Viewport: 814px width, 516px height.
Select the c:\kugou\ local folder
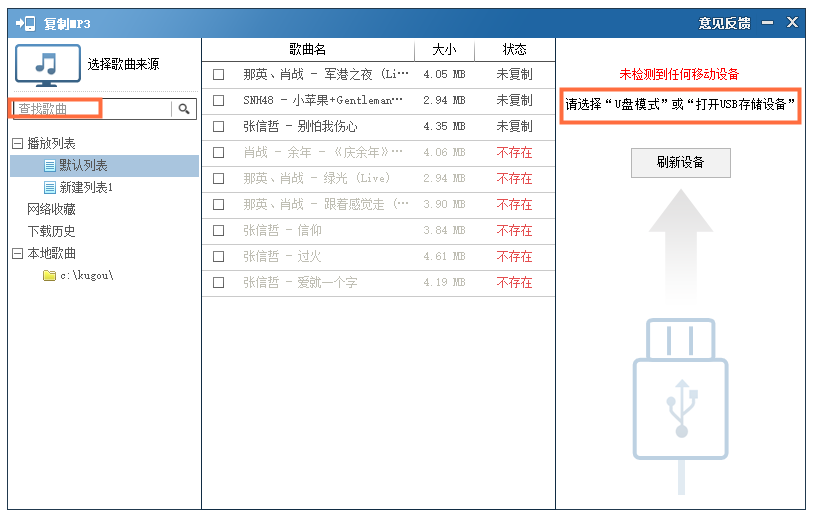point(87,275)
